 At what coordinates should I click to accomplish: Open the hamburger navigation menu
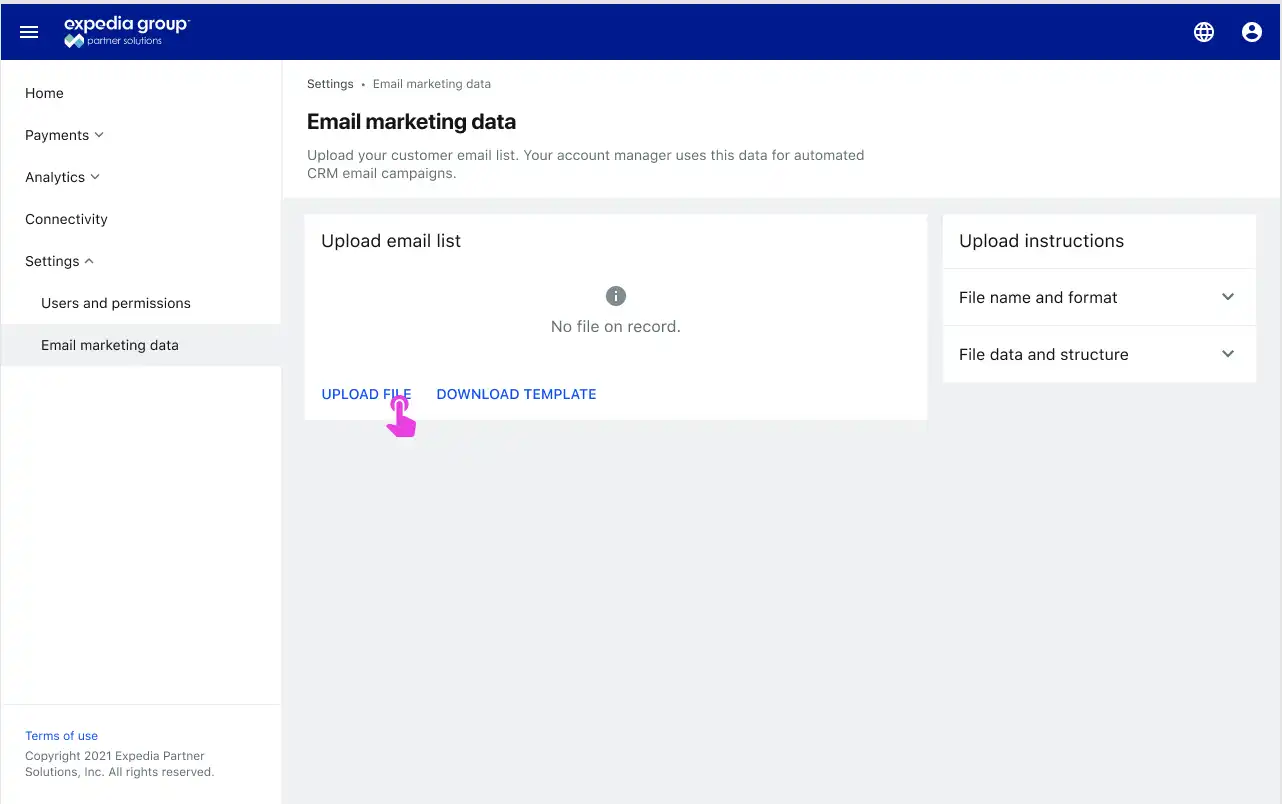(29, 31)
